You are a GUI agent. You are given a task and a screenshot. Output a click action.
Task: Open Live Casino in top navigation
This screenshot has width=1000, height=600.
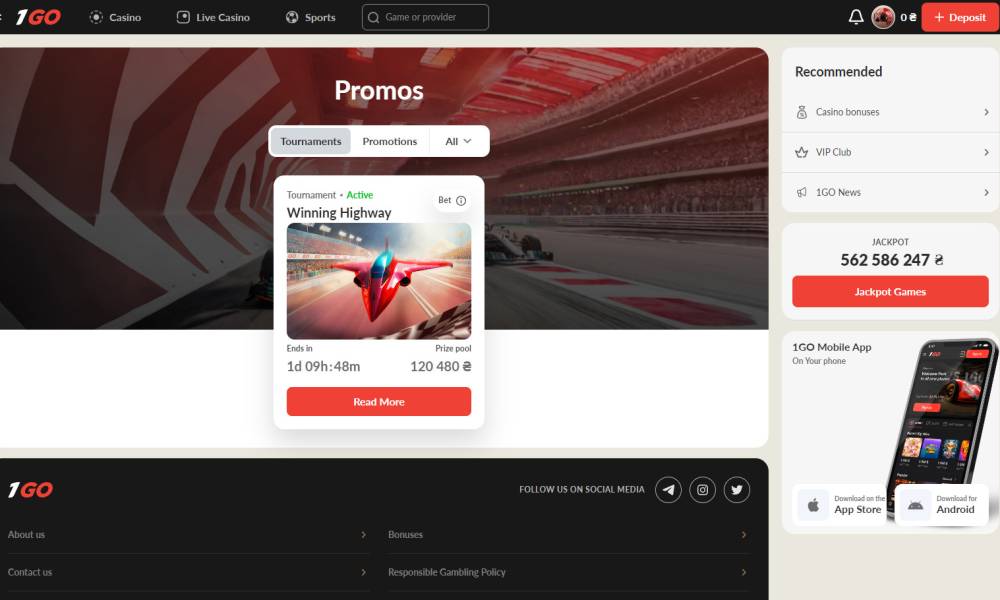[x=213, y=17]
